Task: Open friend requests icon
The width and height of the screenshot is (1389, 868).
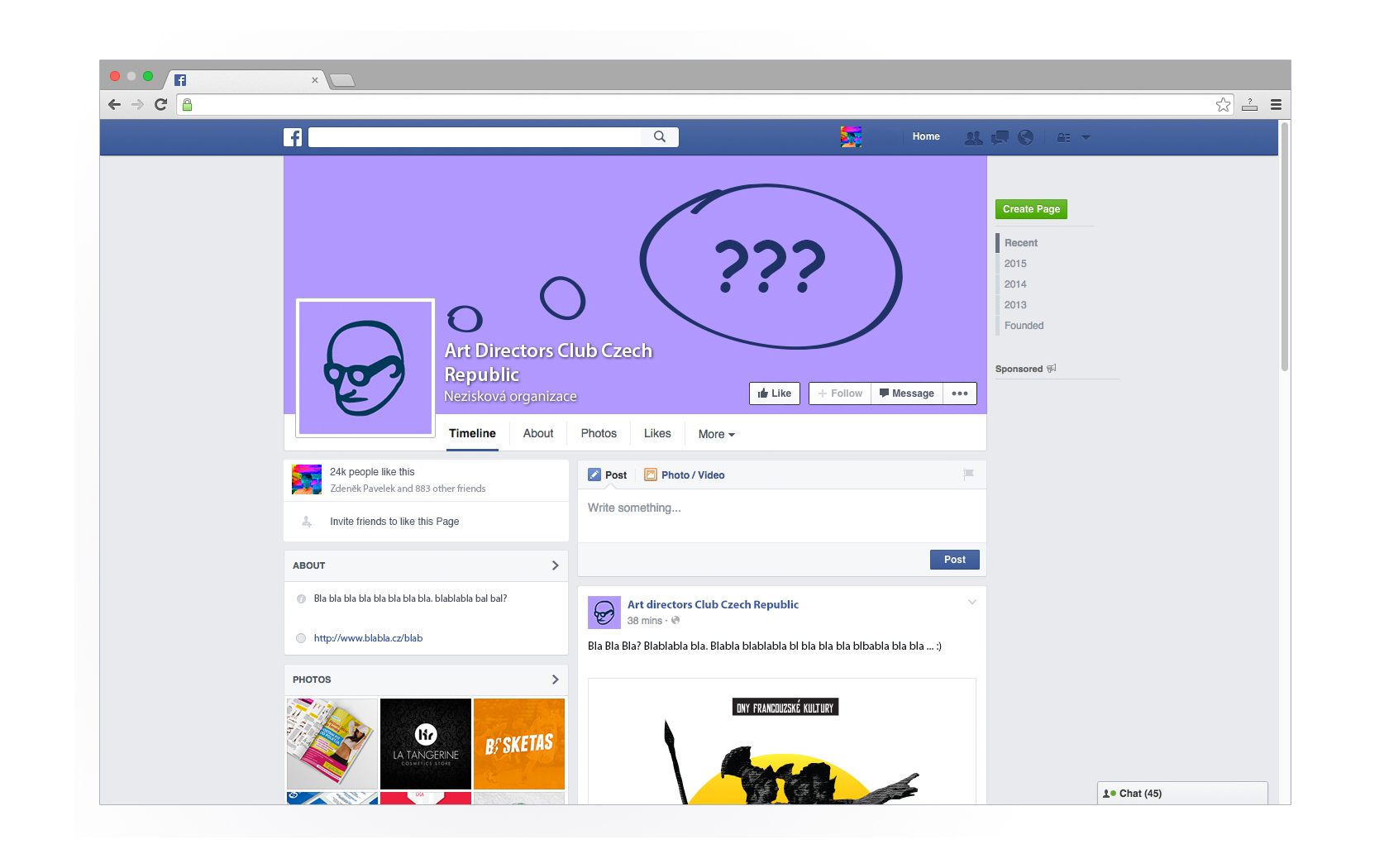Action: tap(973, 138)
